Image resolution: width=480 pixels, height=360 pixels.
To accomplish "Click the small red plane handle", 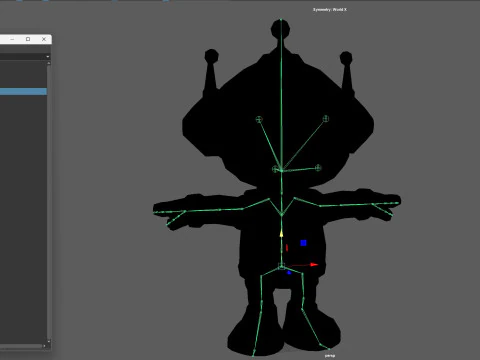I will point(287,248).
